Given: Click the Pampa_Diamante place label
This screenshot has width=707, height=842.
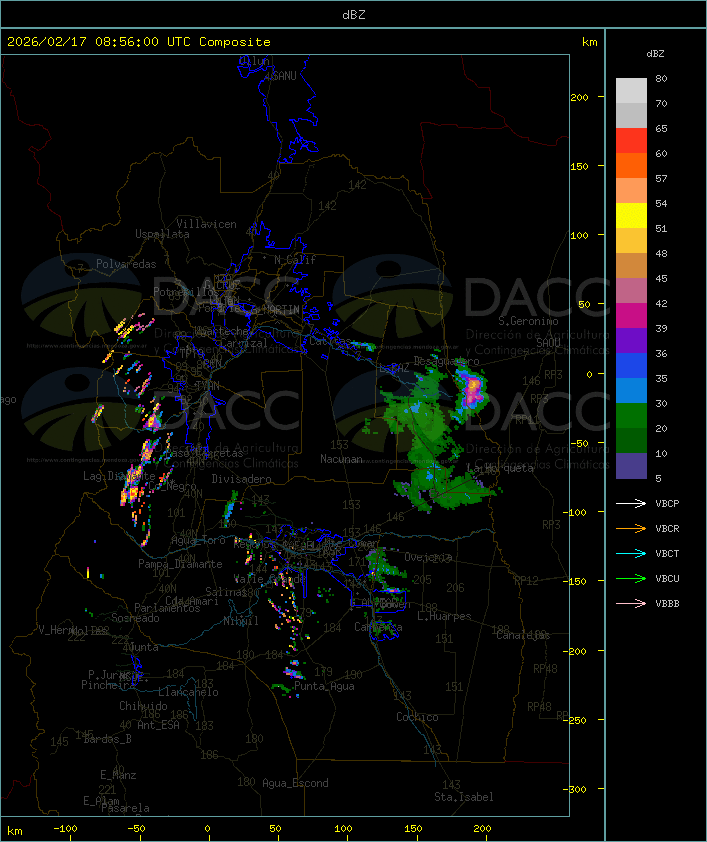Looking at the screenshot, I should tap(180, 564).
